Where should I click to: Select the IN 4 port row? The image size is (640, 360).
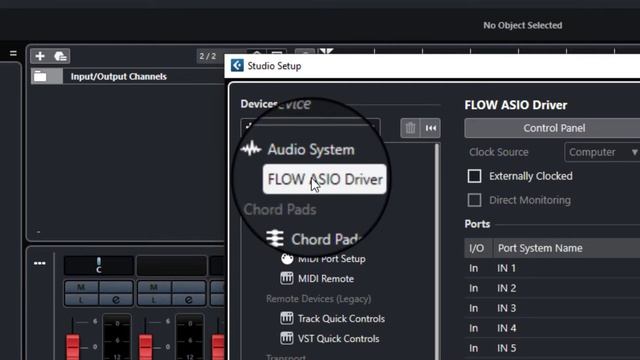[x=552, y=328]
